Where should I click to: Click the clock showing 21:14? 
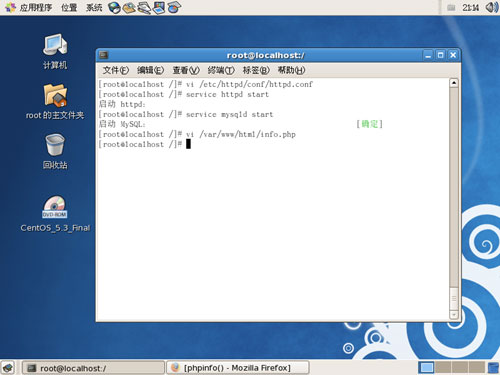click(470, 7)
